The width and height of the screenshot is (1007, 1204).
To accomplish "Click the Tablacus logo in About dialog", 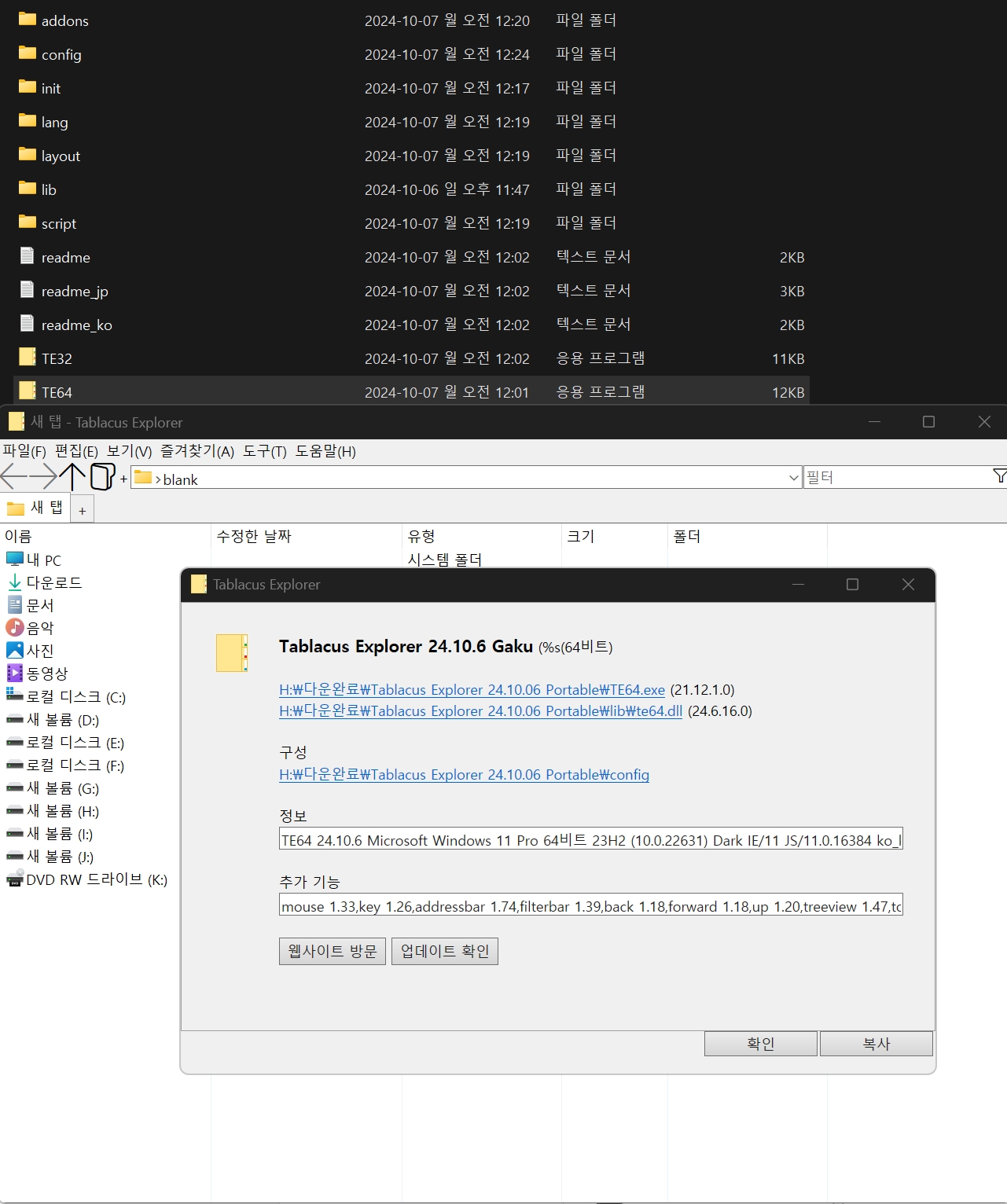I will pos(232,653).
